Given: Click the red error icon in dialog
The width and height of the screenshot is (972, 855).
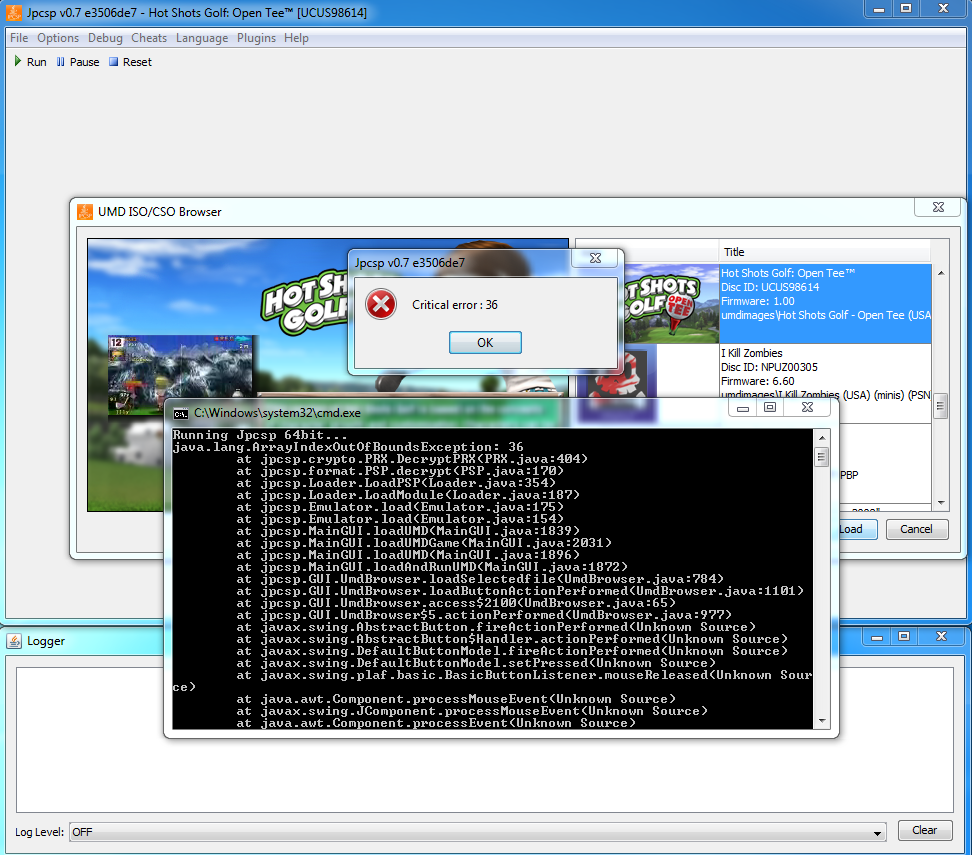Looking at the screenshot, I should tap(381, 304).
